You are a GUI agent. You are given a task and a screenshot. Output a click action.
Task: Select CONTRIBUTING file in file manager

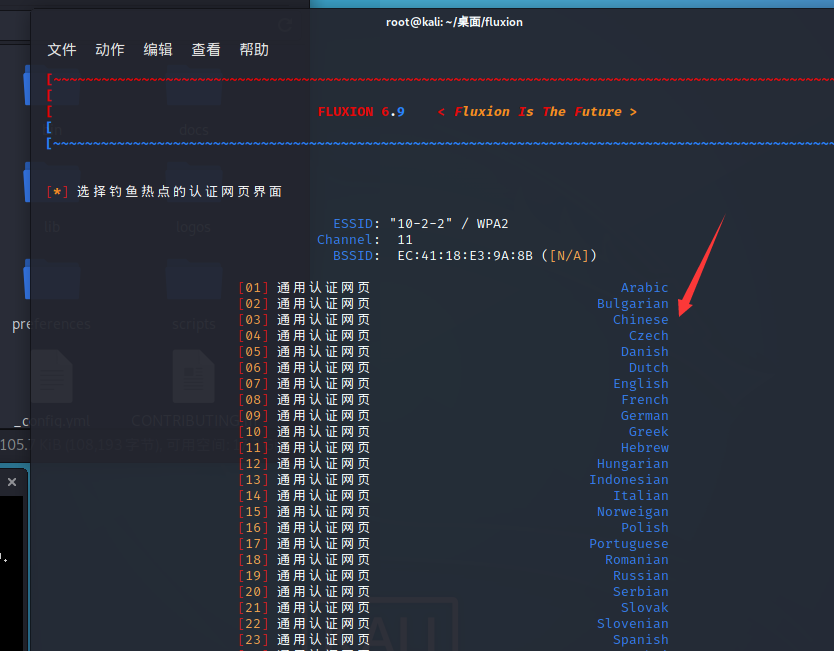pos(194,389)
